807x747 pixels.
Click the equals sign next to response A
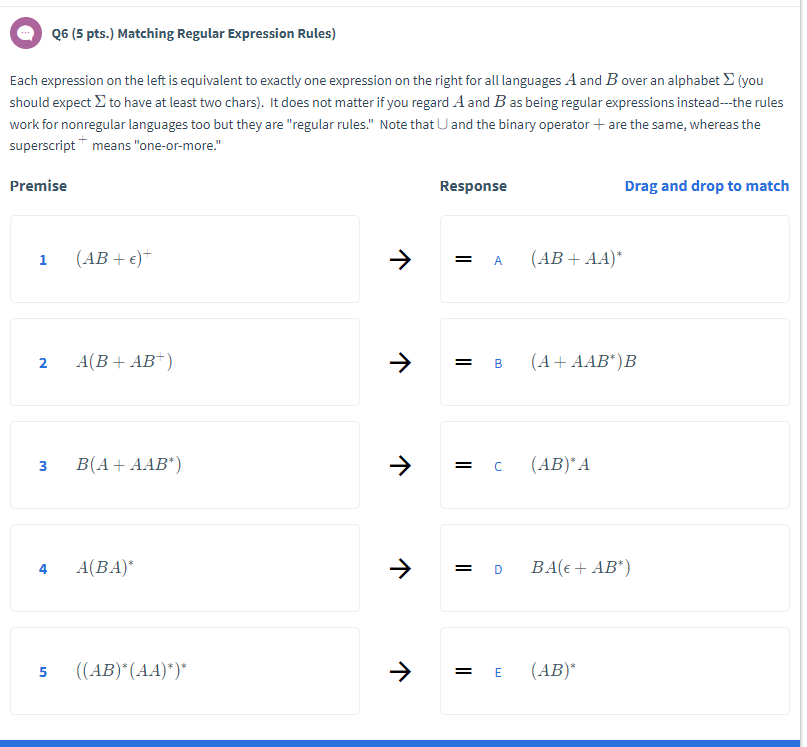point(463,260)
